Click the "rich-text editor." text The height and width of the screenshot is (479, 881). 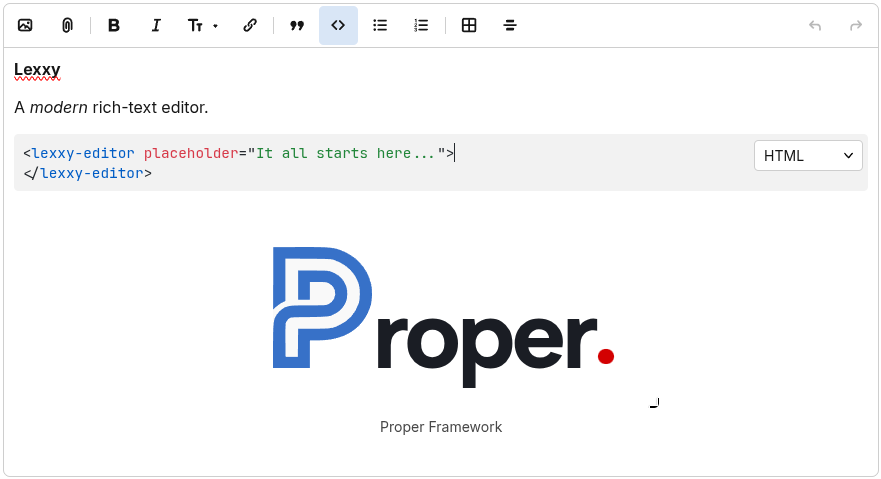click(150, 107)
